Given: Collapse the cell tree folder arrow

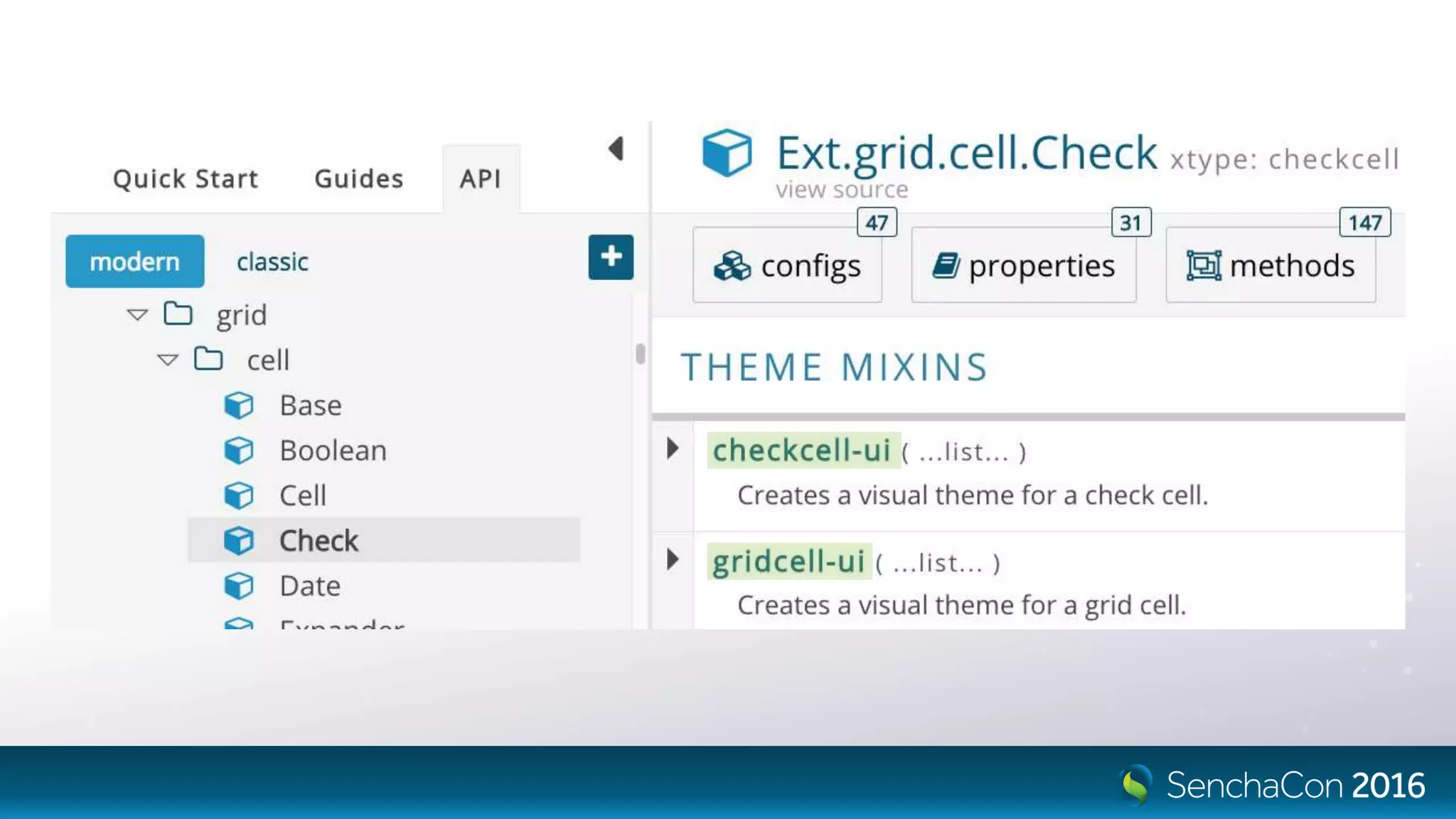Looking at the screenshot, I should tap(168, 360).
